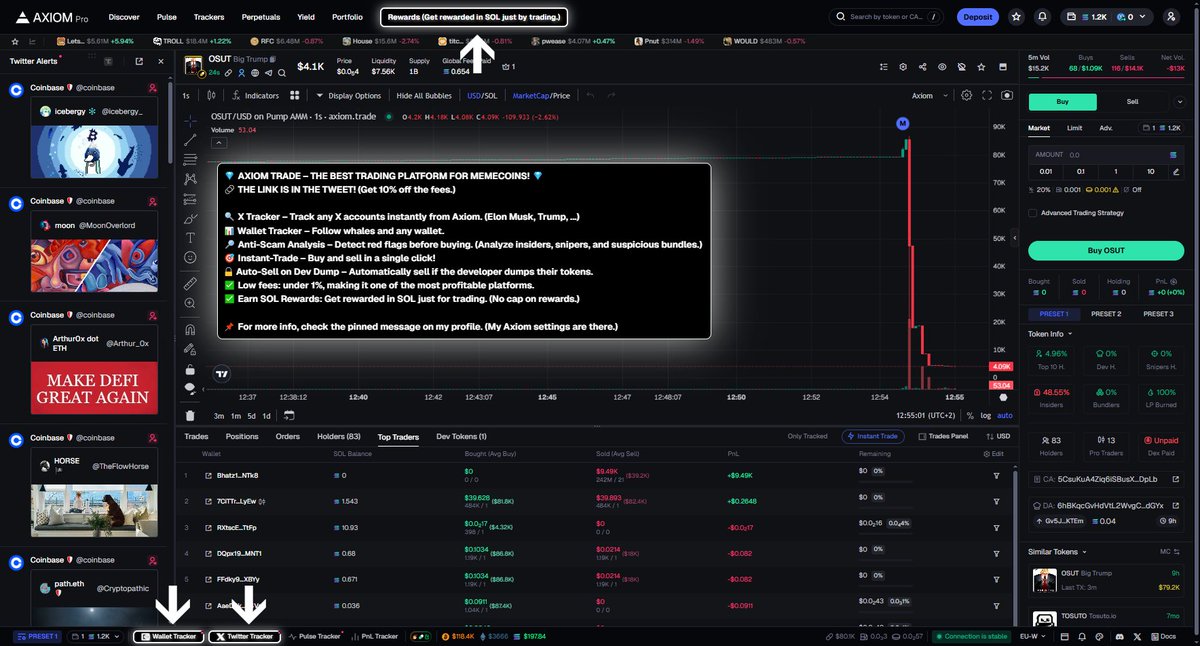Open the 1s timeframe selector
This screenshot has width=1200, height=646.
(x=186, y=95)
